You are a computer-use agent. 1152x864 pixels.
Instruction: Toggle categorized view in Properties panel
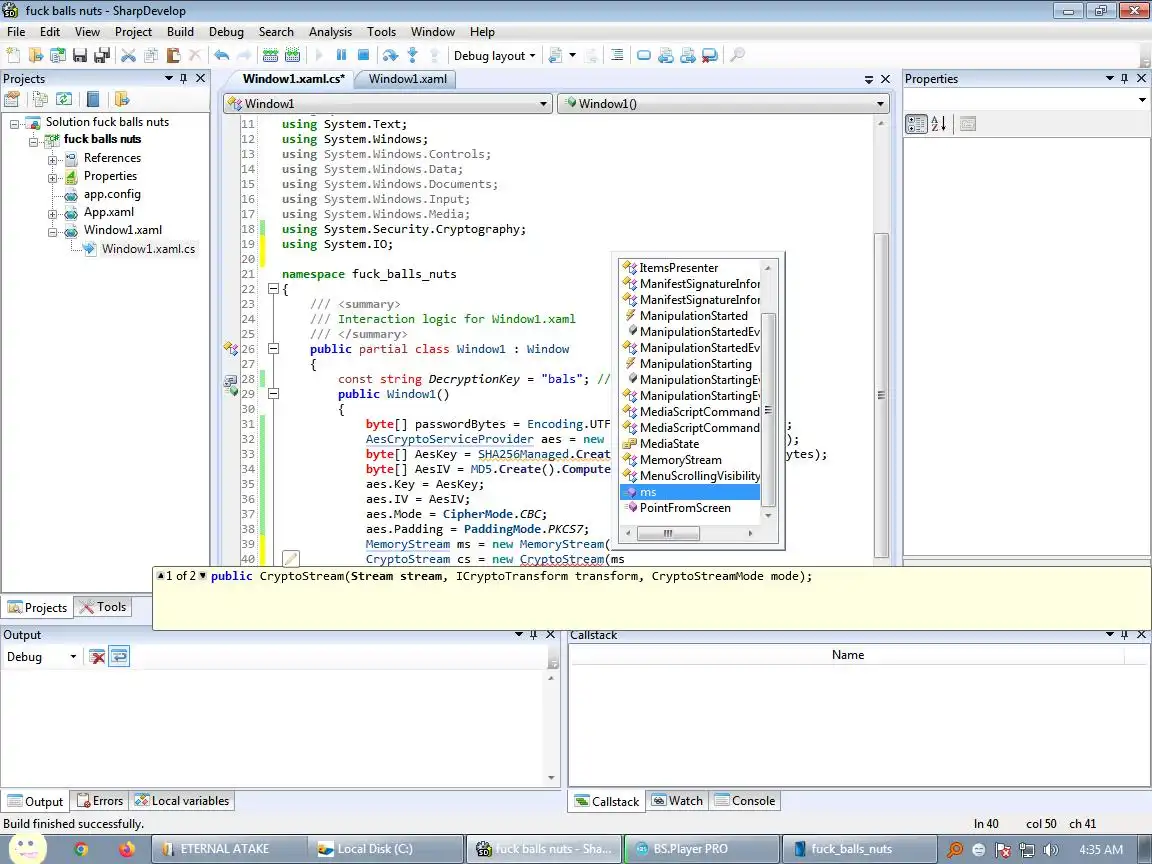(916, 124)
